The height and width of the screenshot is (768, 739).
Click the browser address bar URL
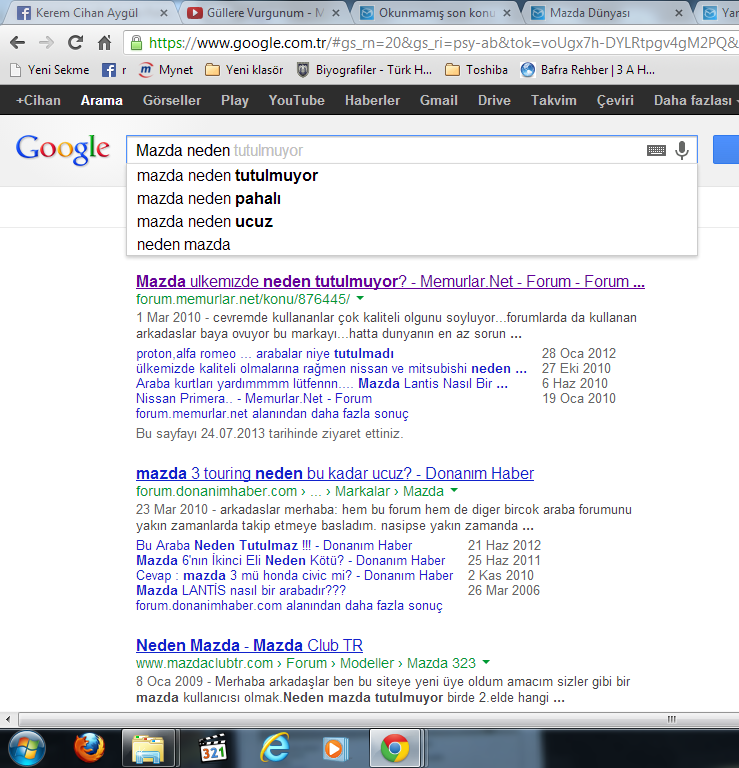tap(441, 43)
